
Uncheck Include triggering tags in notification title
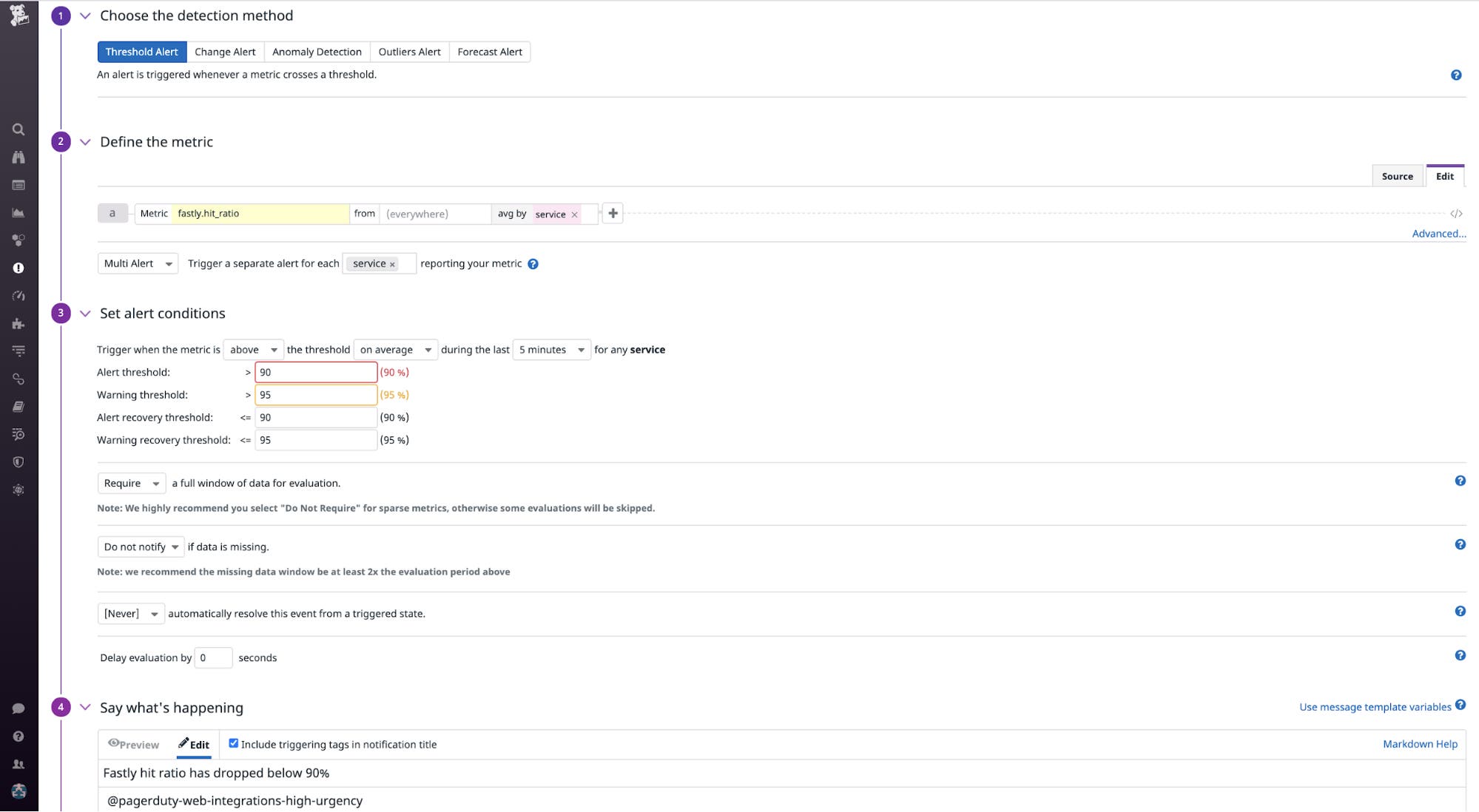tap(234, 743)
